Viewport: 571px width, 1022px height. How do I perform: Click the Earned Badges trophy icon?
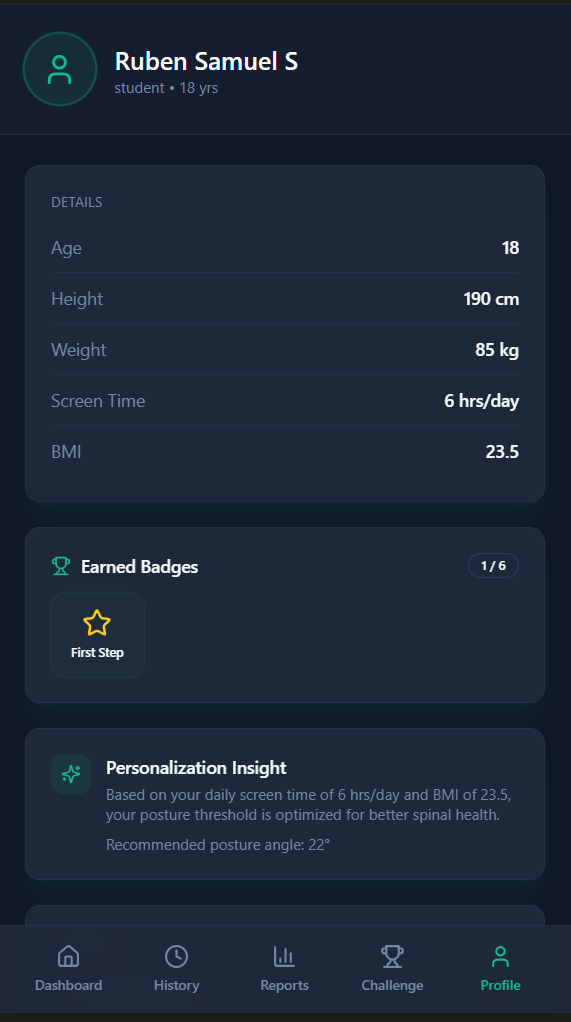[61, 566]
